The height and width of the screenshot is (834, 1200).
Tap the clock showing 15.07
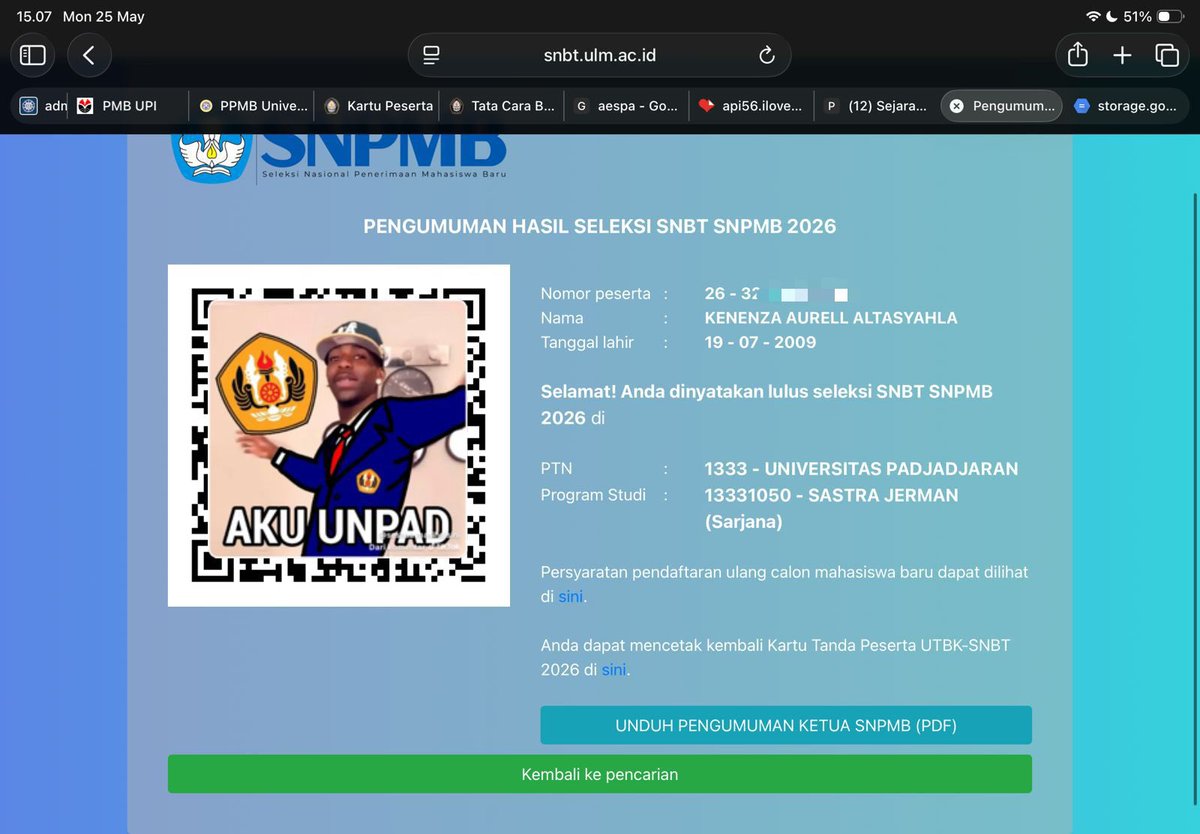pos(34,16)
